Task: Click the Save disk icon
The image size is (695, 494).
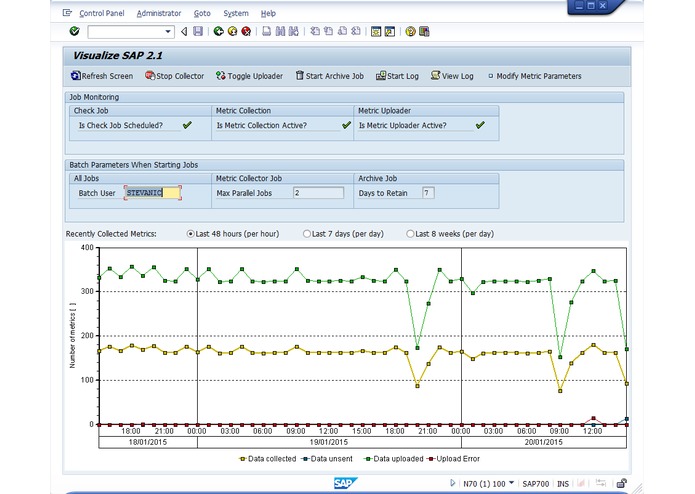Action: click(x=198, y=31)
